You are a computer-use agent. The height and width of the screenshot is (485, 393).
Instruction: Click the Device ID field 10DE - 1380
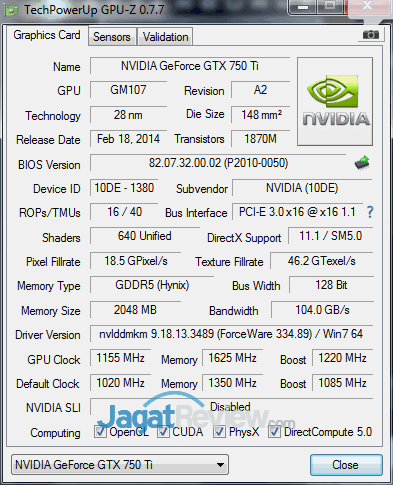pyautogui.click(x=124, y=188)
